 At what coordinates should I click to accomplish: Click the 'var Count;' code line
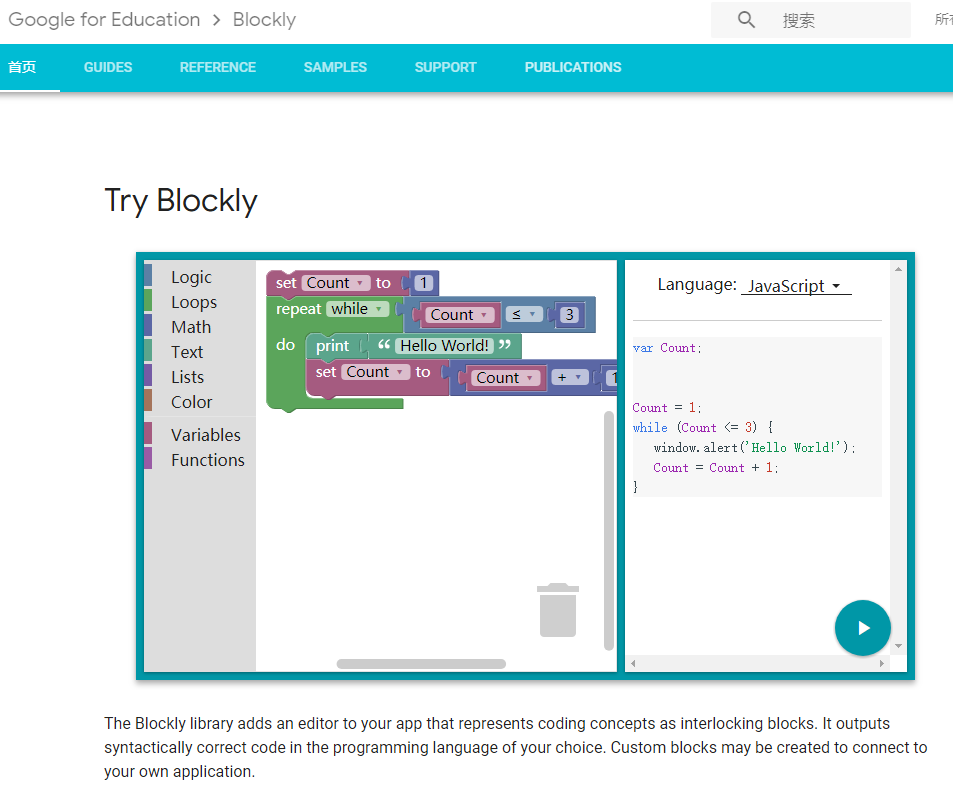pyautogui.click(x=667, y=348)
